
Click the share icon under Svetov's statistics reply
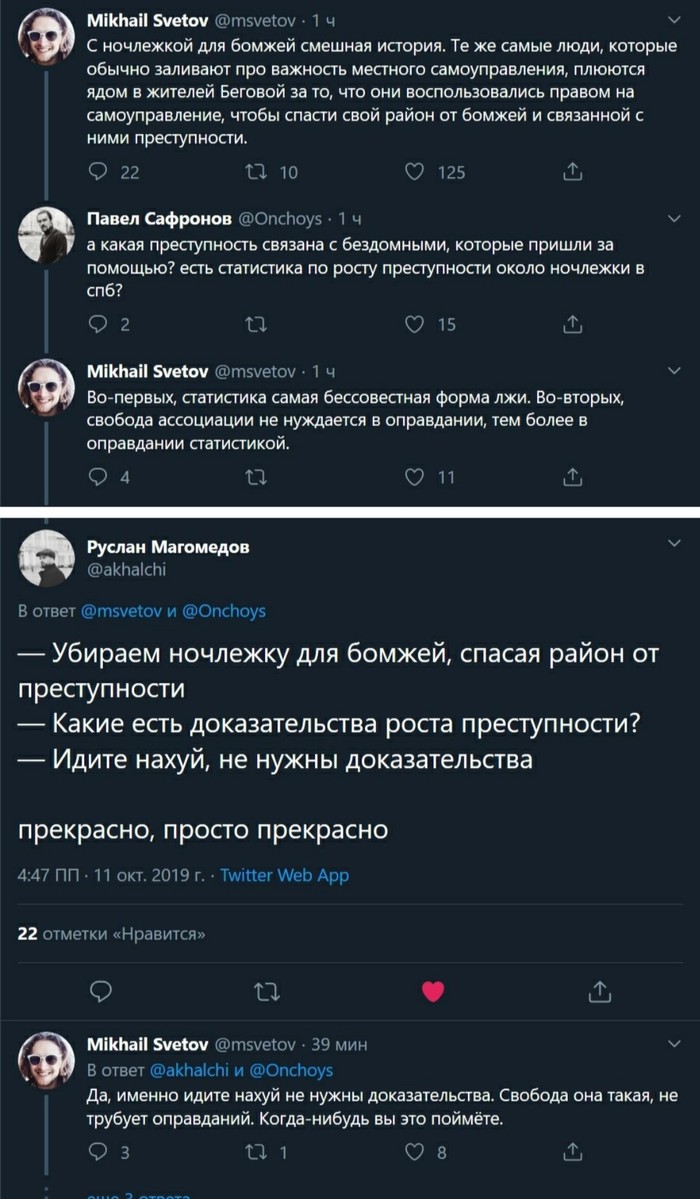(x=572, y=477)
